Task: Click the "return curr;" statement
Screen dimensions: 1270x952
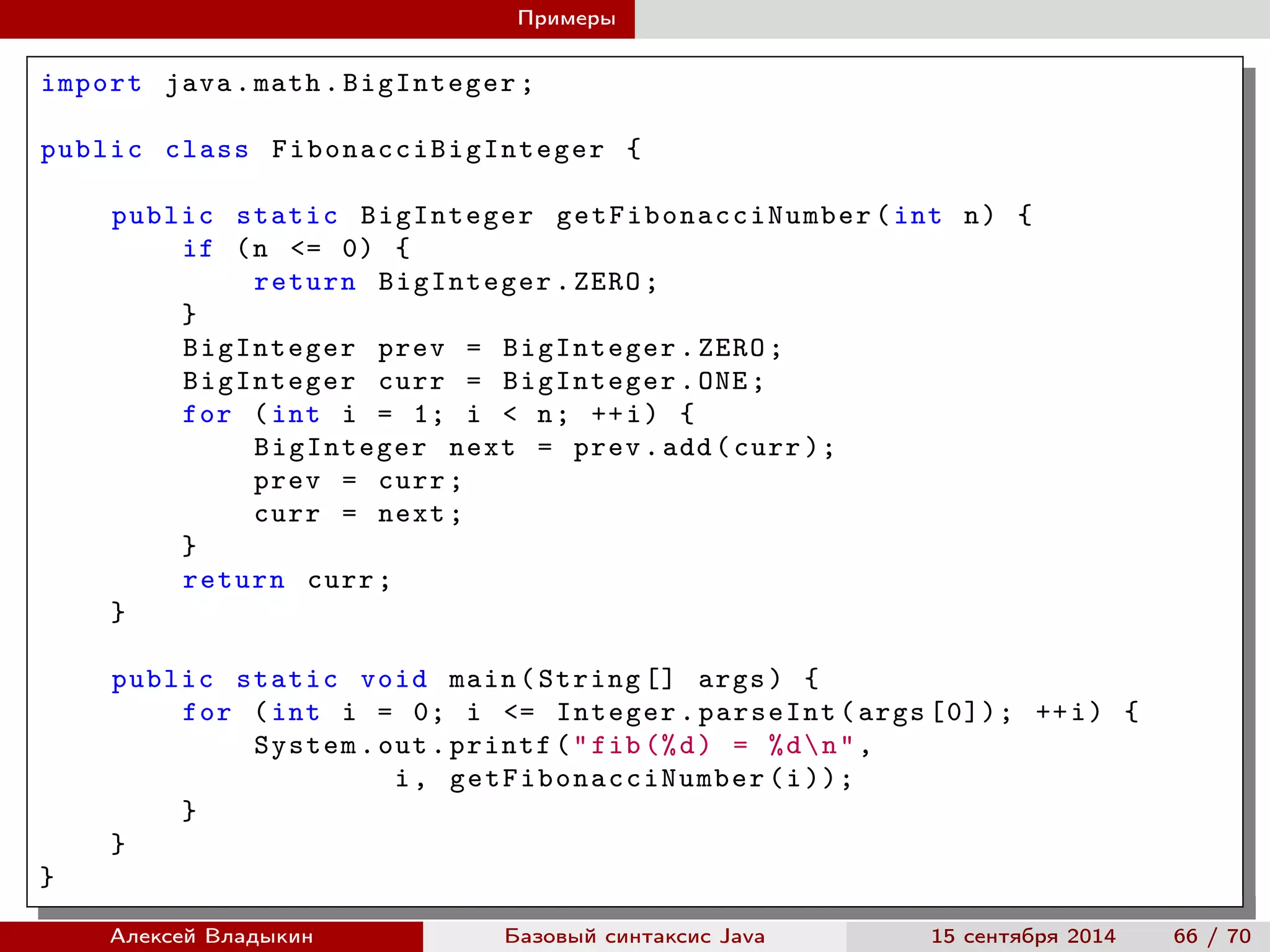Action: point(286,580)
